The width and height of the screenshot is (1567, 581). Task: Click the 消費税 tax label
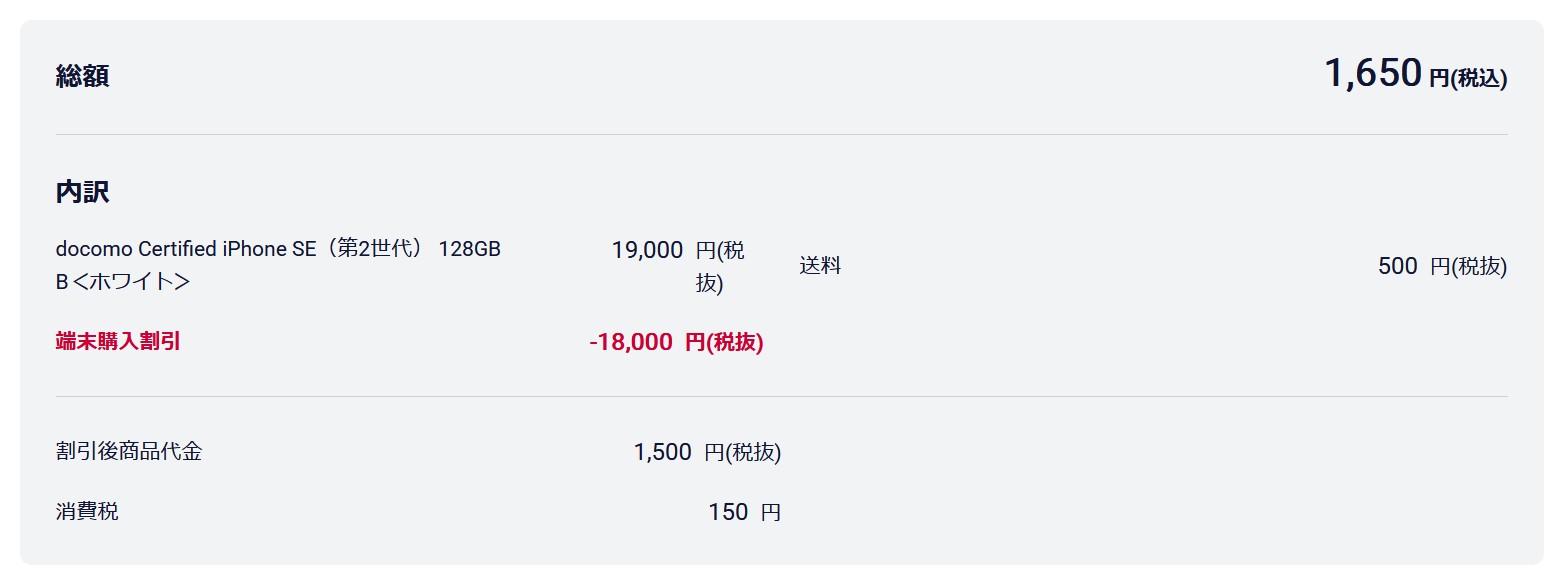pyautogui.click(x=87, y=512)
